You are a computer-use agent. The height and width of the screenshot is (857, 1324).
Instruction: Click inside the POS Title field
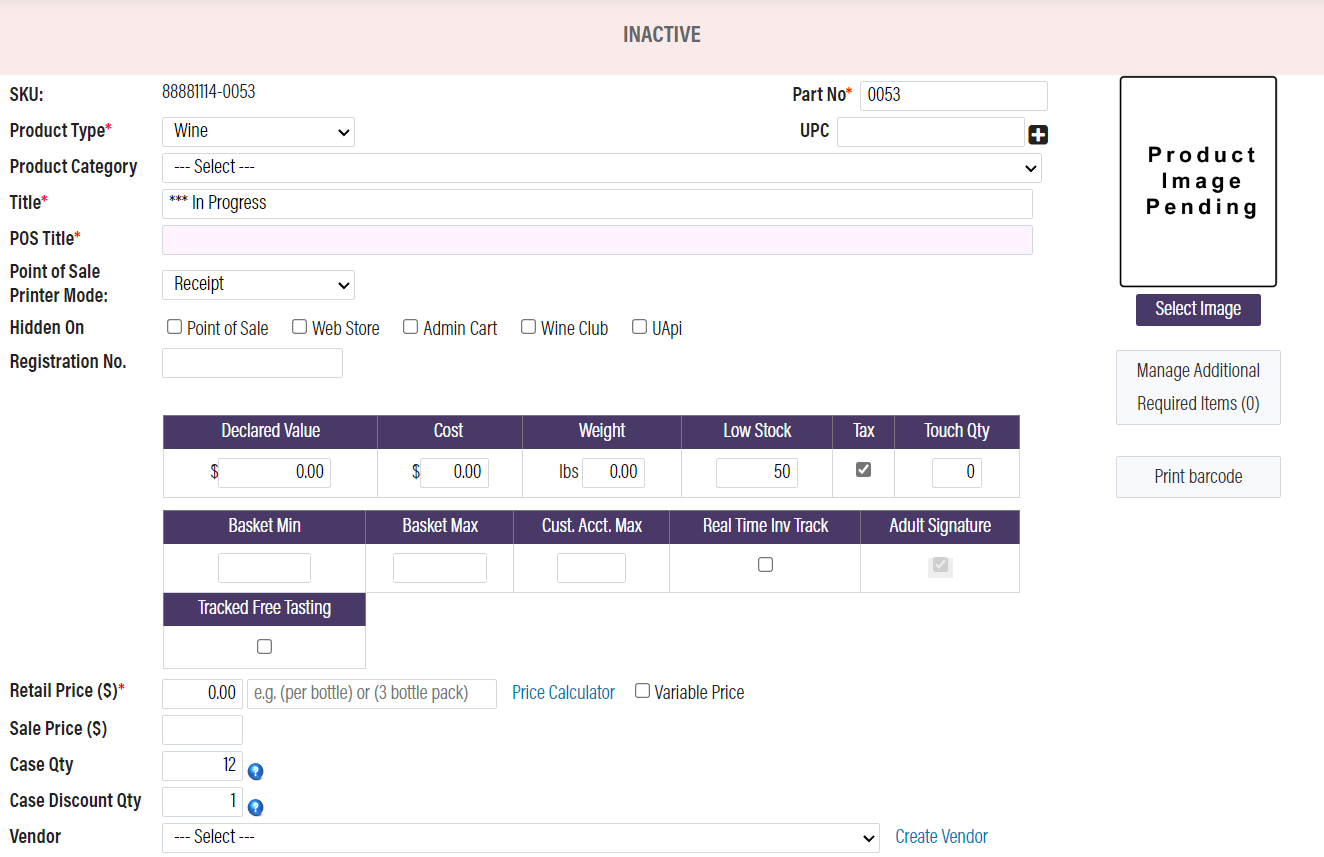pos(597,239)
